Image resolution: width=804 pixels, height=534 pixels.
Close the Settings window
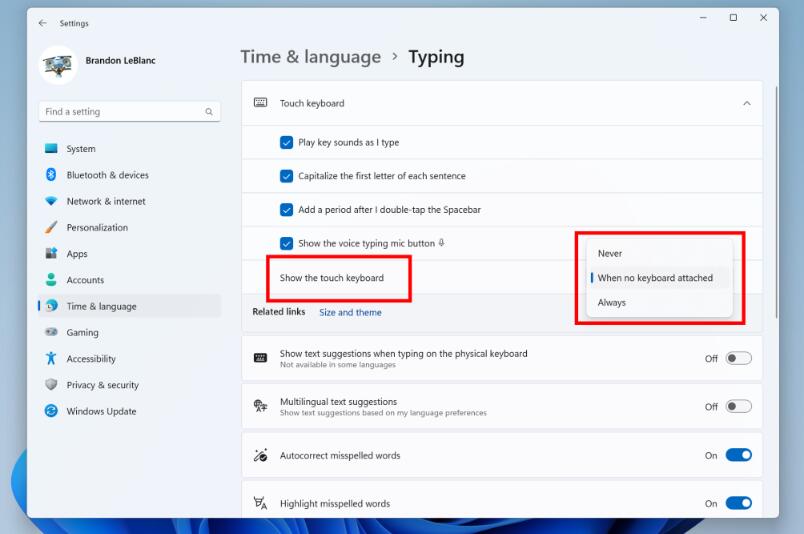pos(763,17)
